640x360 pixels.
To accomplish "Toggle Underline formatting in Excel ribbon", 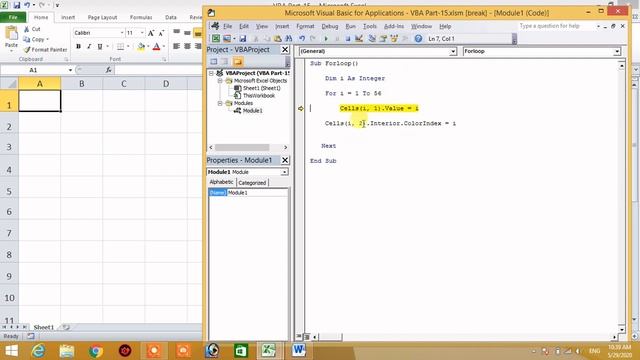I will 100,47.
